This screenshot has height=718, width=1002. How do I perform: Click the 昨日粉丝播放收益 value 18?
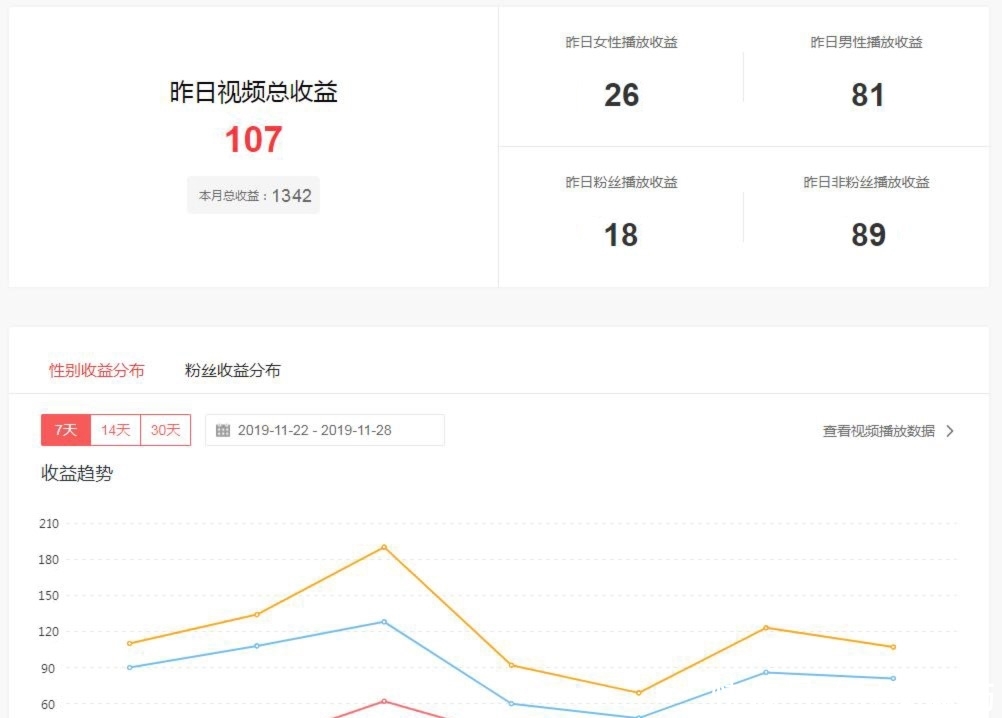[621, 235]
